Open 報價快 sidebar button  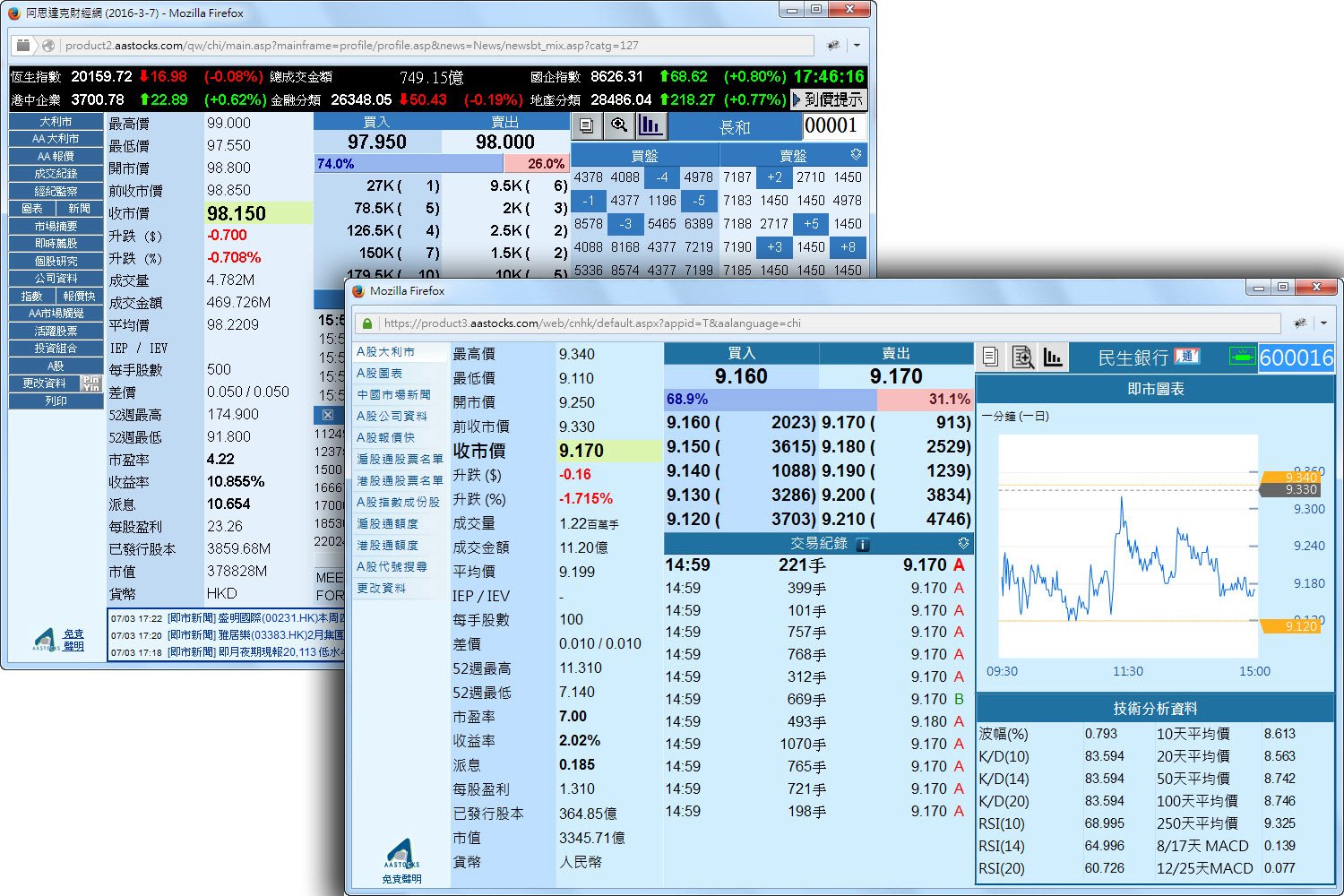80,296
